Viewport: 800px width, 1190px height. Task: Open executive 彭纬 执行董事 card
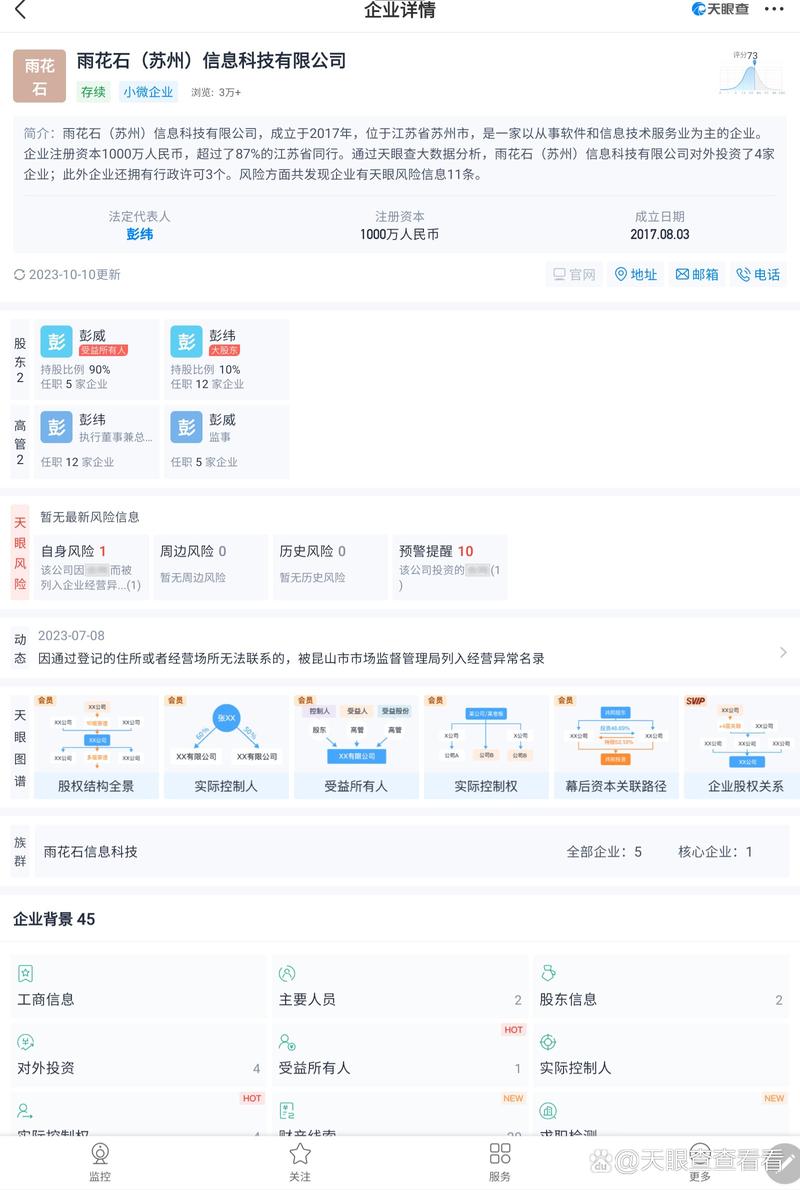(97, 441)
